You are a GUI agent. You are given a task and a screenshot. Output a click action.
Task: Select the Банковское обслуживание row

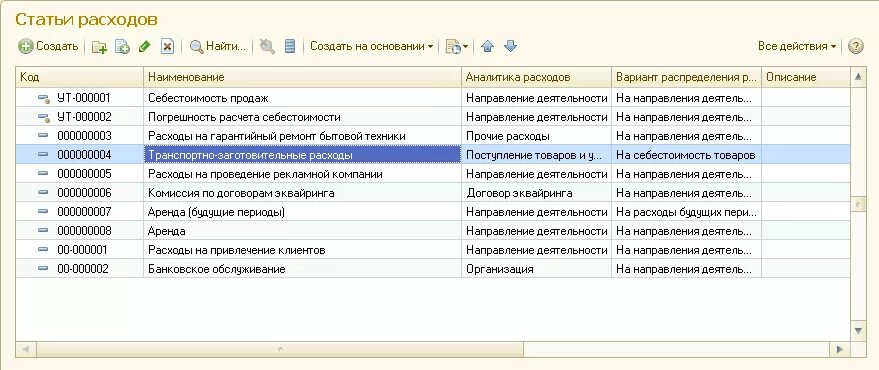click(433, 269)
